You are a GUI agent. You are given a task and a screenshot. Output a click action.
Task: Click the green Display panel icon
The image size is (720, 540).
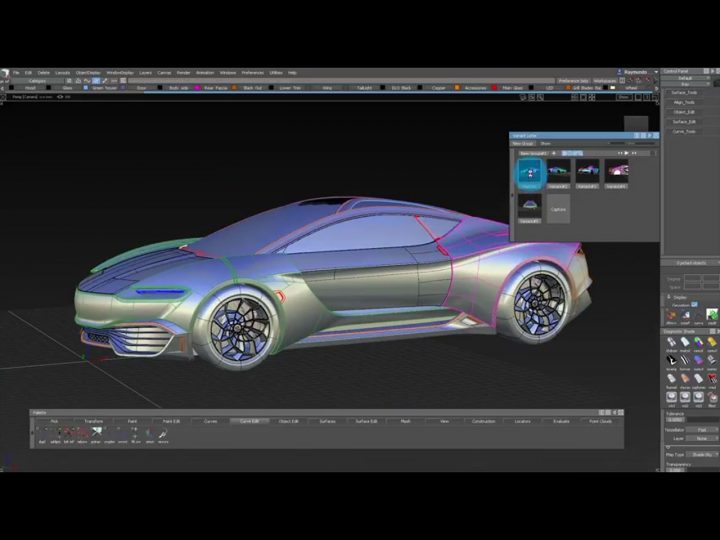coord(712,315)
